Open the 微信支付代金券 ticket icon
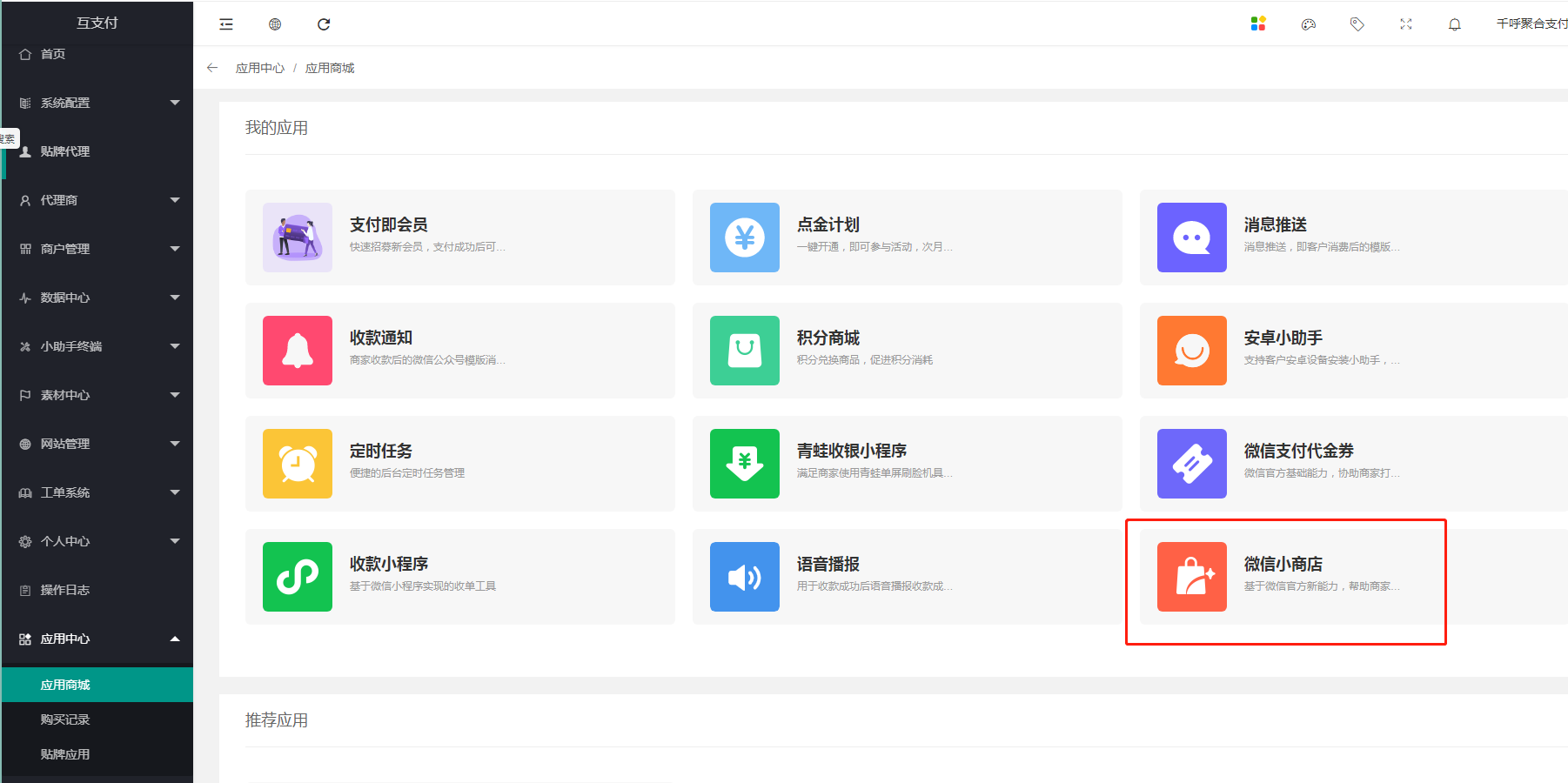The image size is (1568, 783). [x=1192, y=464]
